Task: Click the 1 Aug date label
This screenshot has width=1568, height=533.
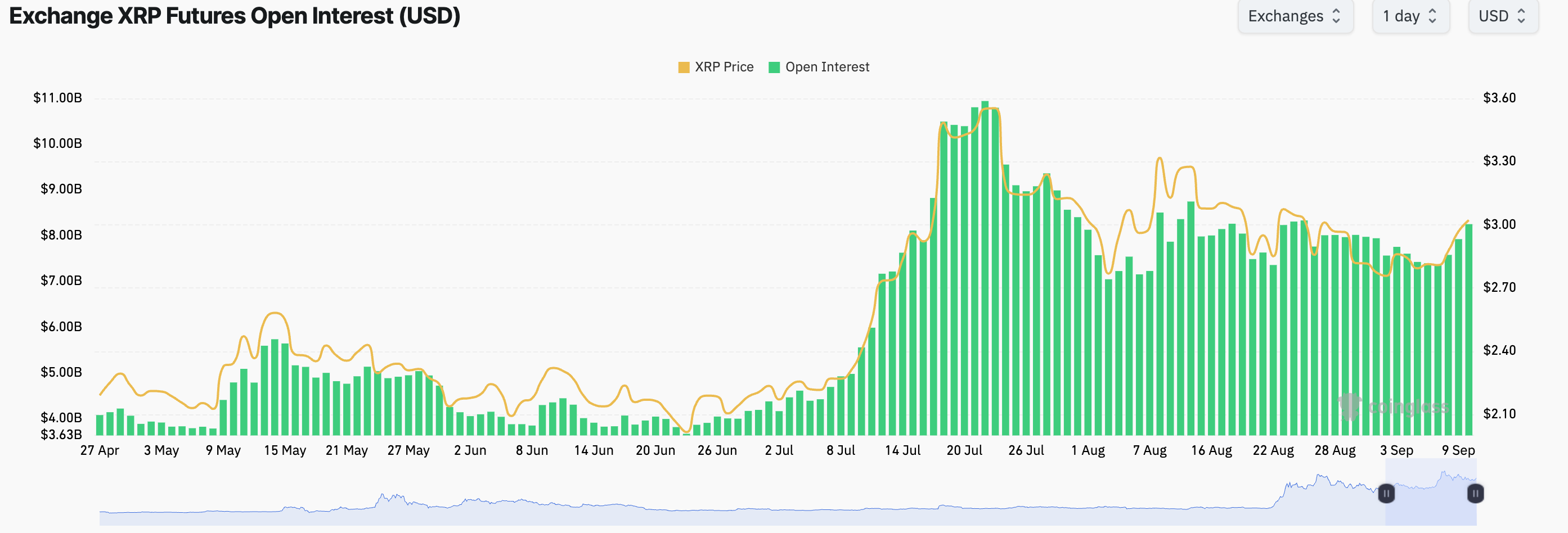Action: tap(1088, 451)
